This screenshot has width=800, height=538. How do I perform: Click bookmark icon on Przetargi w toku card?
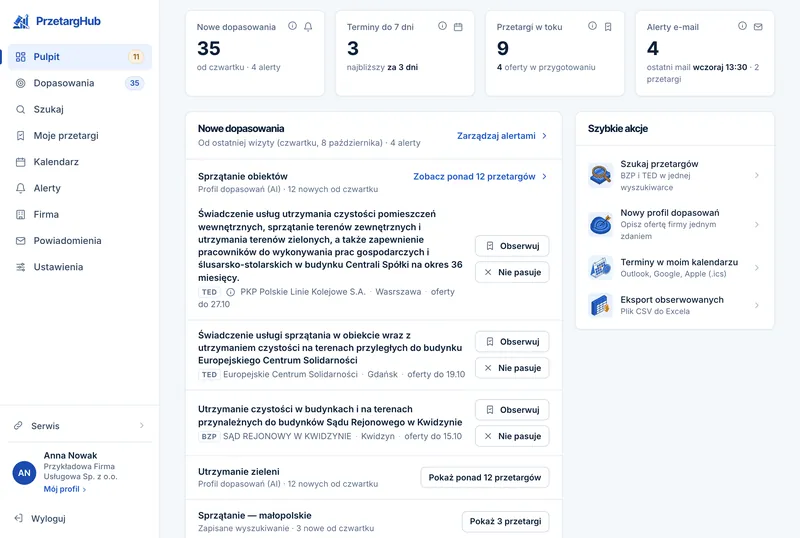608,27
